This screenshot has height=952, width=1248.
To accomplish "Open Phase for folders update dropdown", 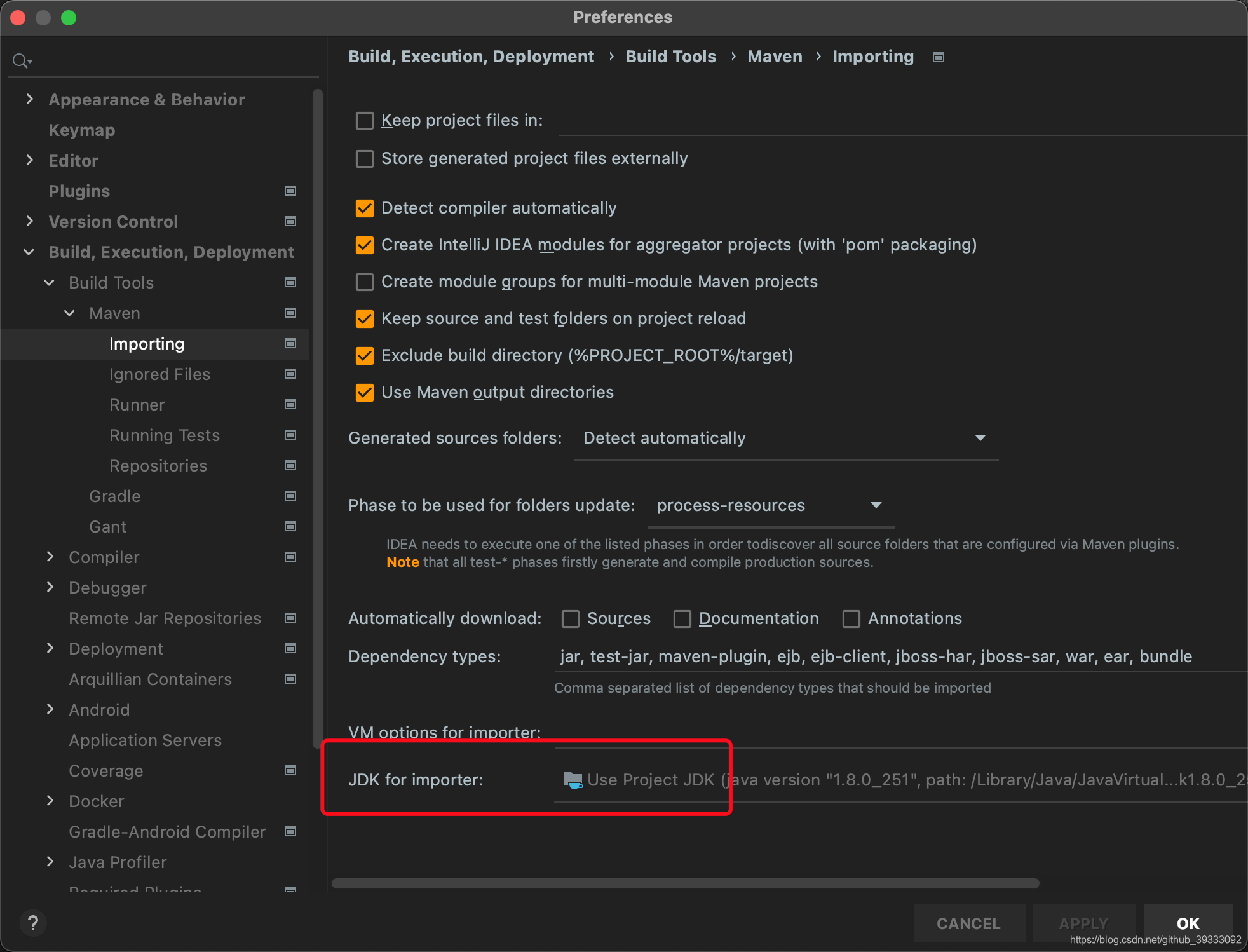I will 771,506.
